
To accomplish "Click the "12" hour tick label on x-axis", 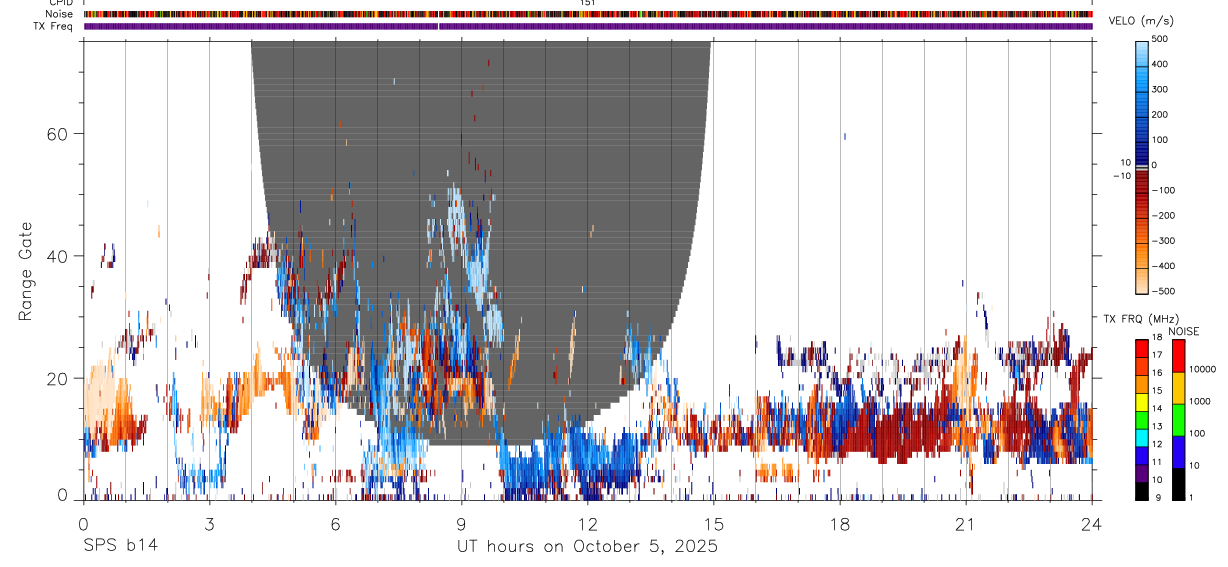I will [x=587, y=523].
